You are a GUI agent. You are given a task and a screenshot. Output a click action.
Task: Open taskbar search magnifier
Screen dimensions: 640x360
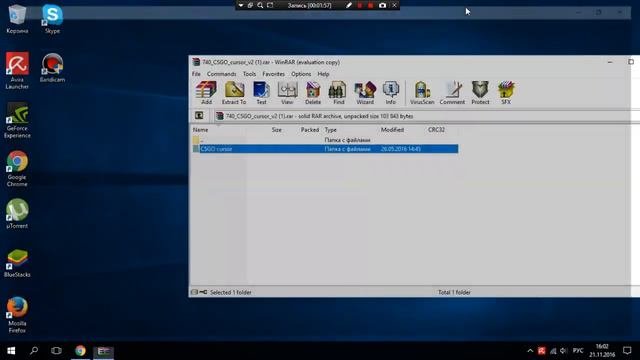[34, 351]
